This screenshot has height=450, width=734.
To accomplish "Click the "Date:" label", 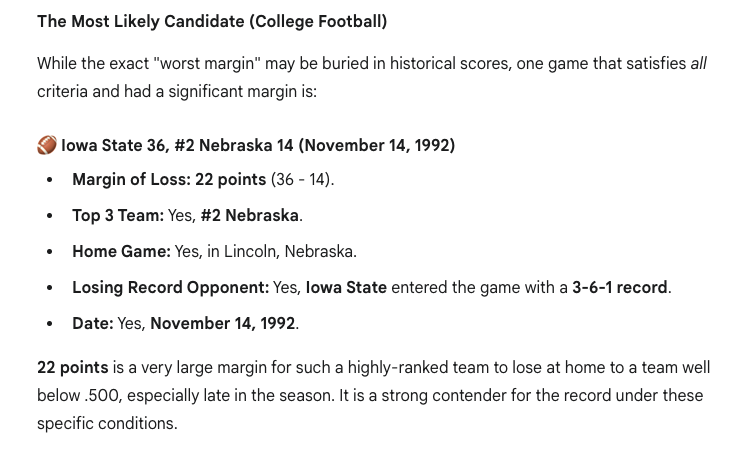I will click(x=92, y=324).
